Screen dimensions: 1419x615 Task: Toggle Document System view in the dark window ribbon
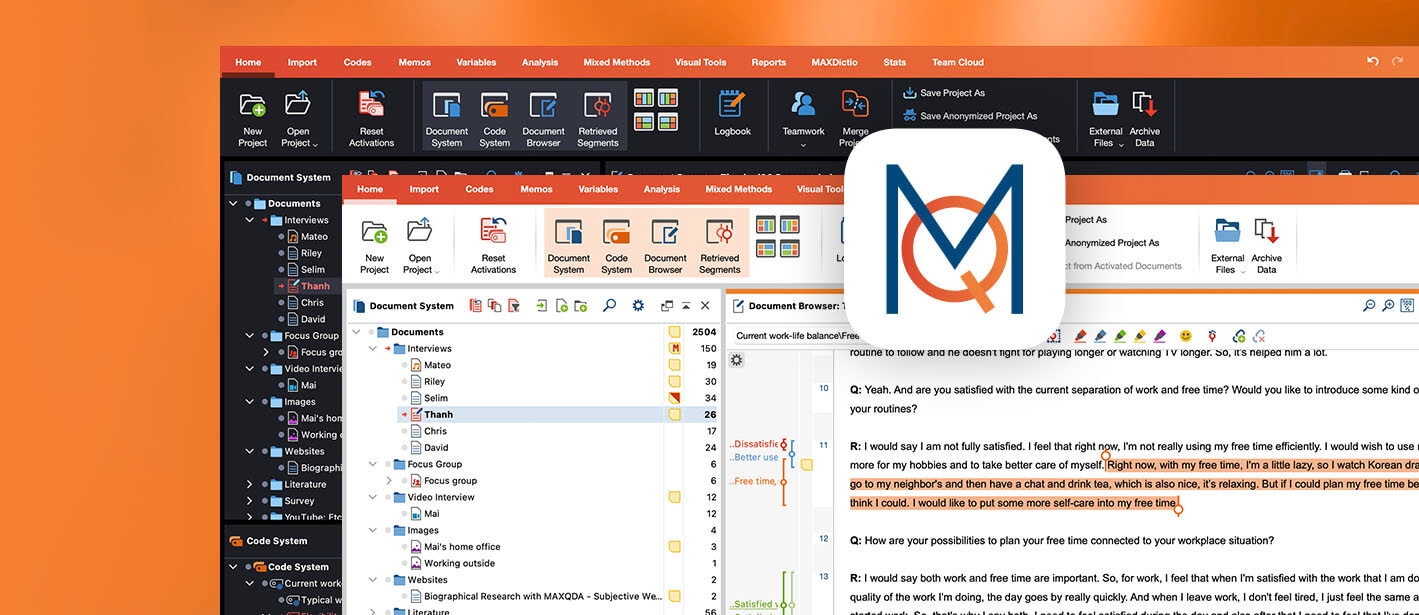[446, 118]
